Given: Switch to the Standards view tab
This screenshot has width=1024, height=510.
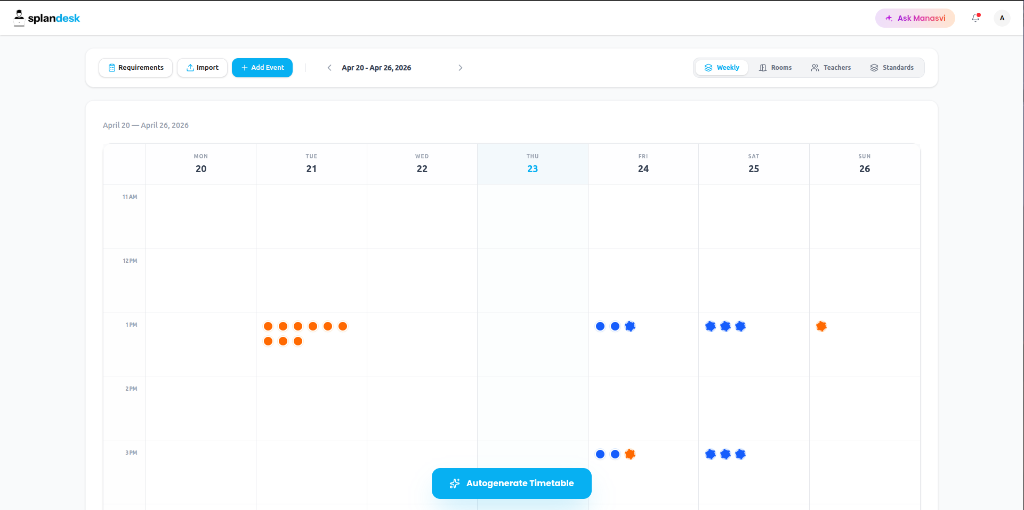Looking at the screenshot, I should click(x=891, y=67).
